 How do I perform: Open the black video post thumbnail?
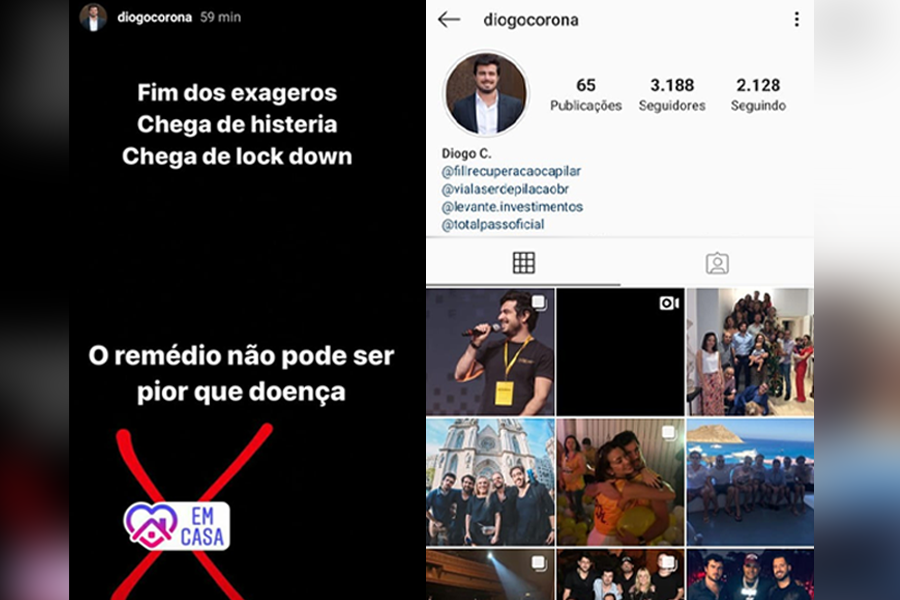coord(620,352)
